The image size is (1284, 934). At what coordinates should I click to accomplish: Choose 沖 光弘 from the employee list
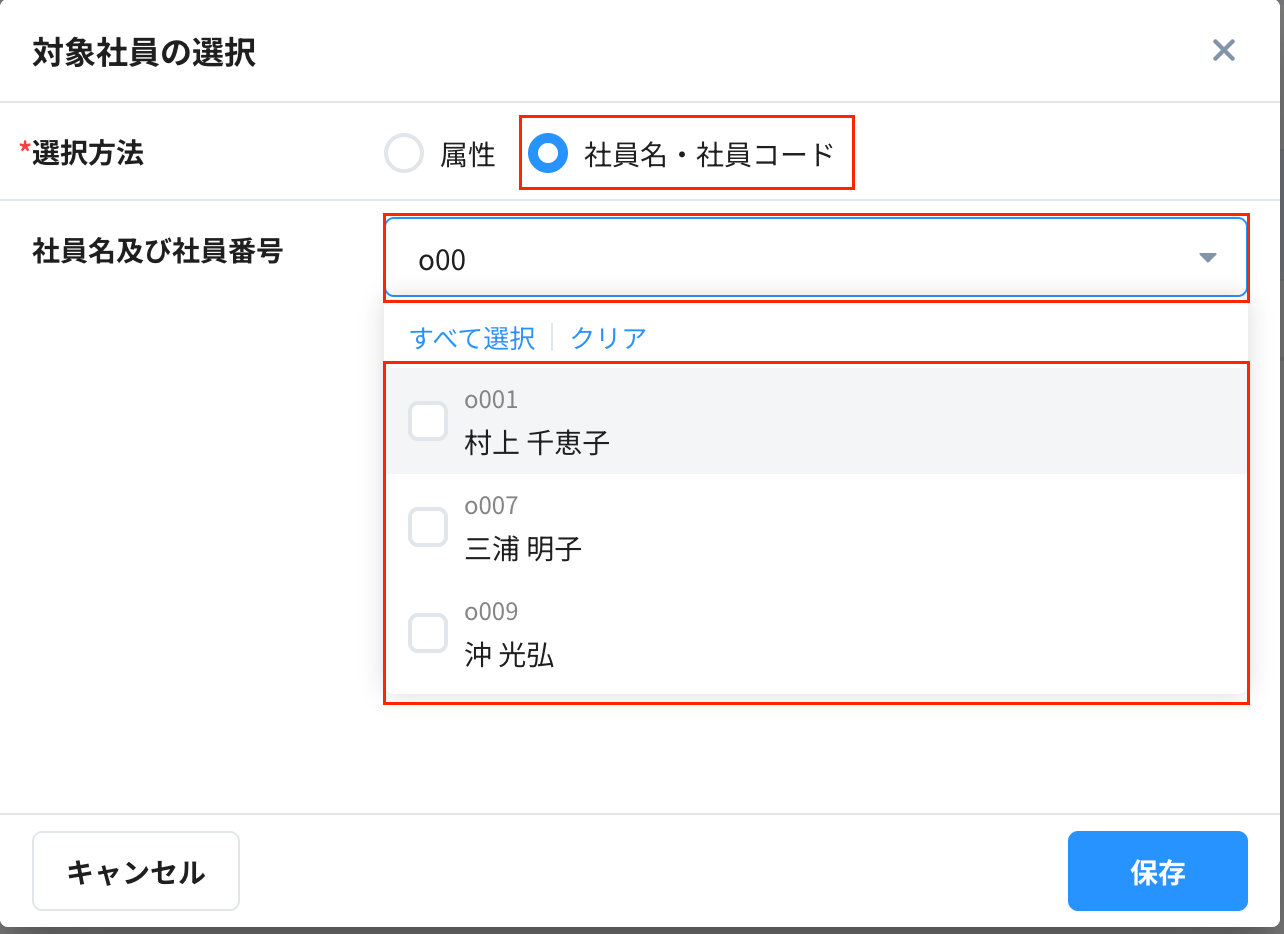tap(509, 655)
